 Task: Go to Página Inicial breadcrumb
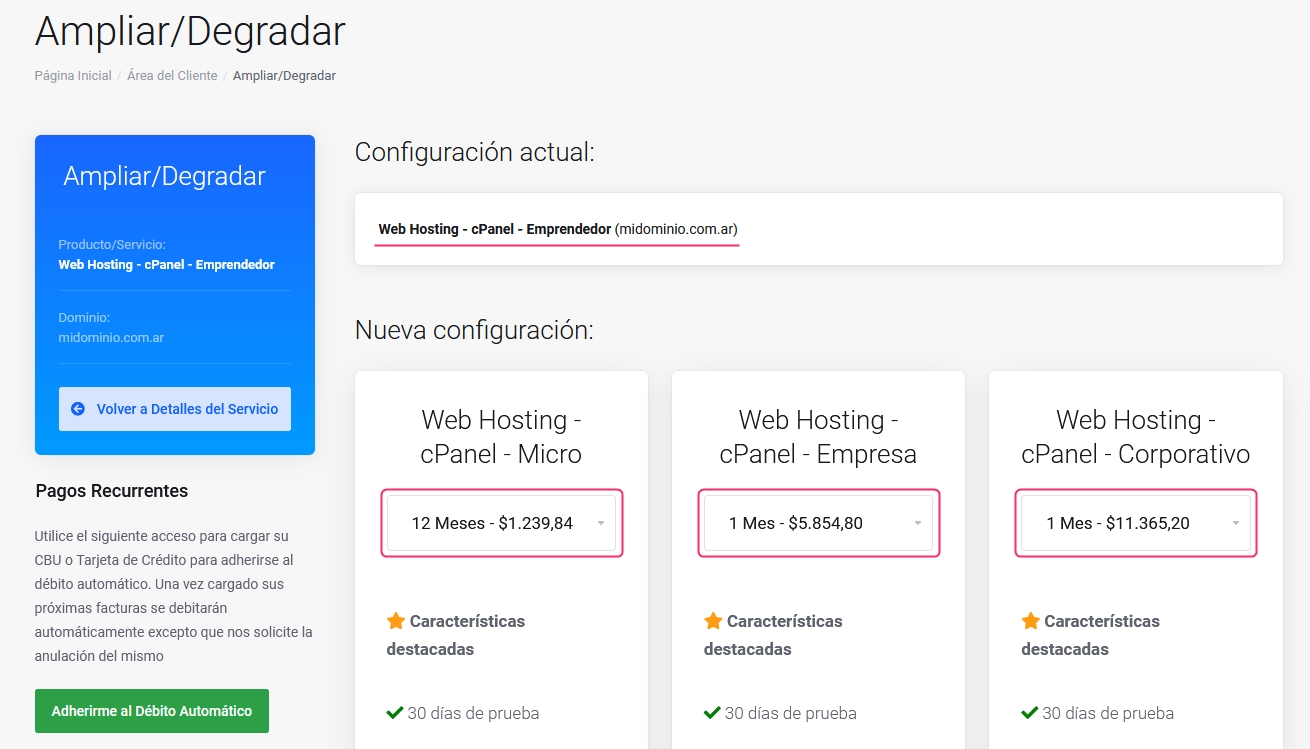coord(73,76)
